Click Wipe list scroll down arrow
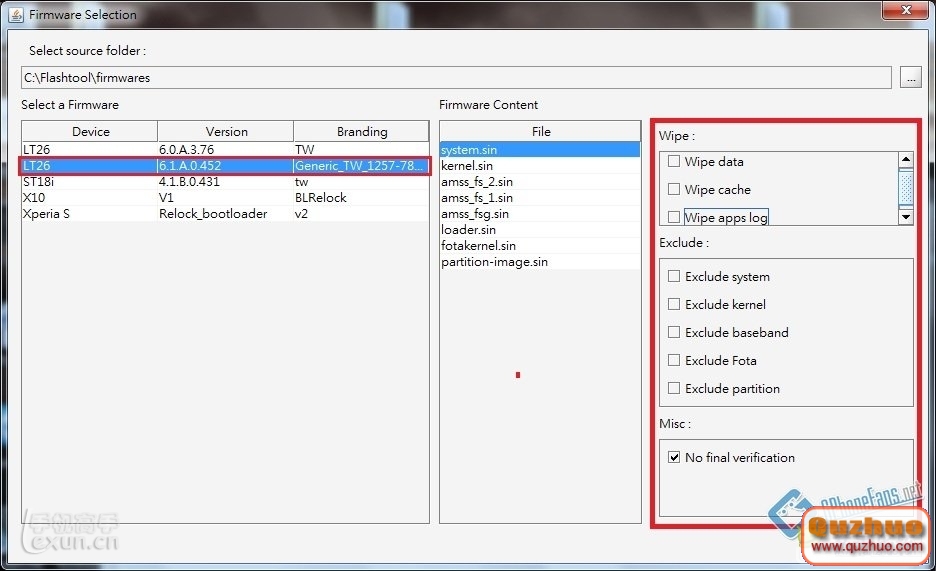The image size is (936, 571). (x=906, y=217)
